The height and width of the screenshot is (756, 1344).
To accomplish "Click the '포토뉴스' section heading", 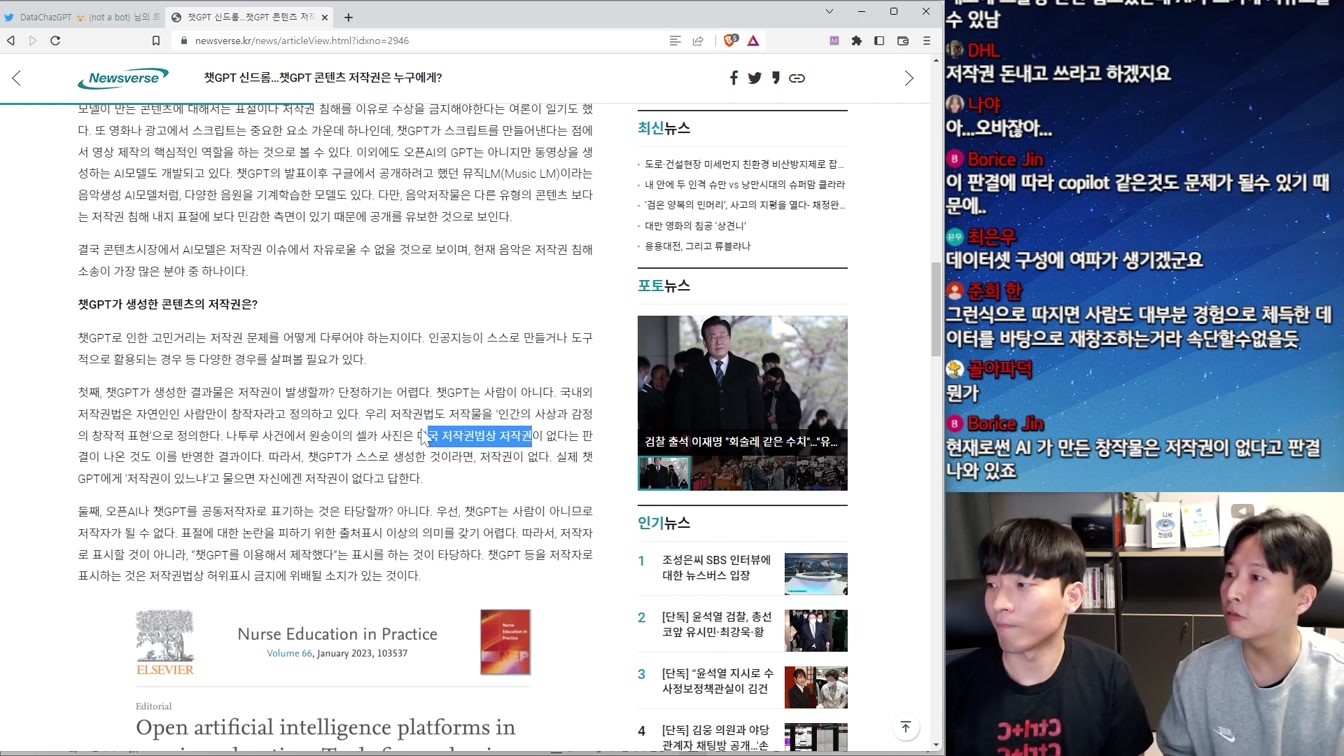I will coord(664,286).
